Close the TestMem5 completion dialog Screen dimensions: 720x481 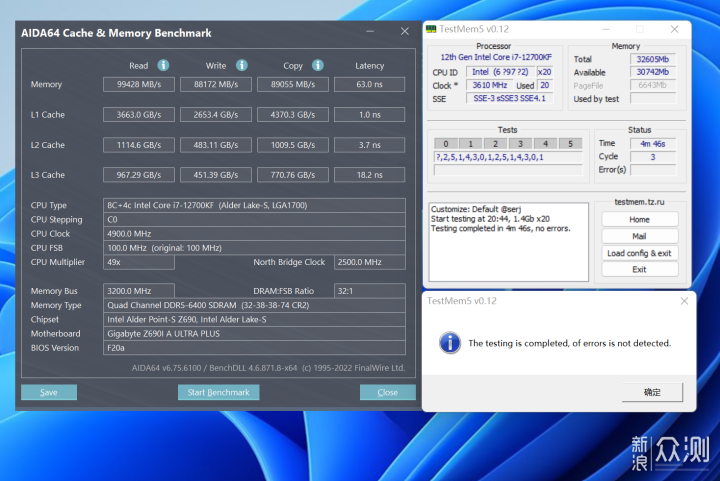click(x=684, y=301)
